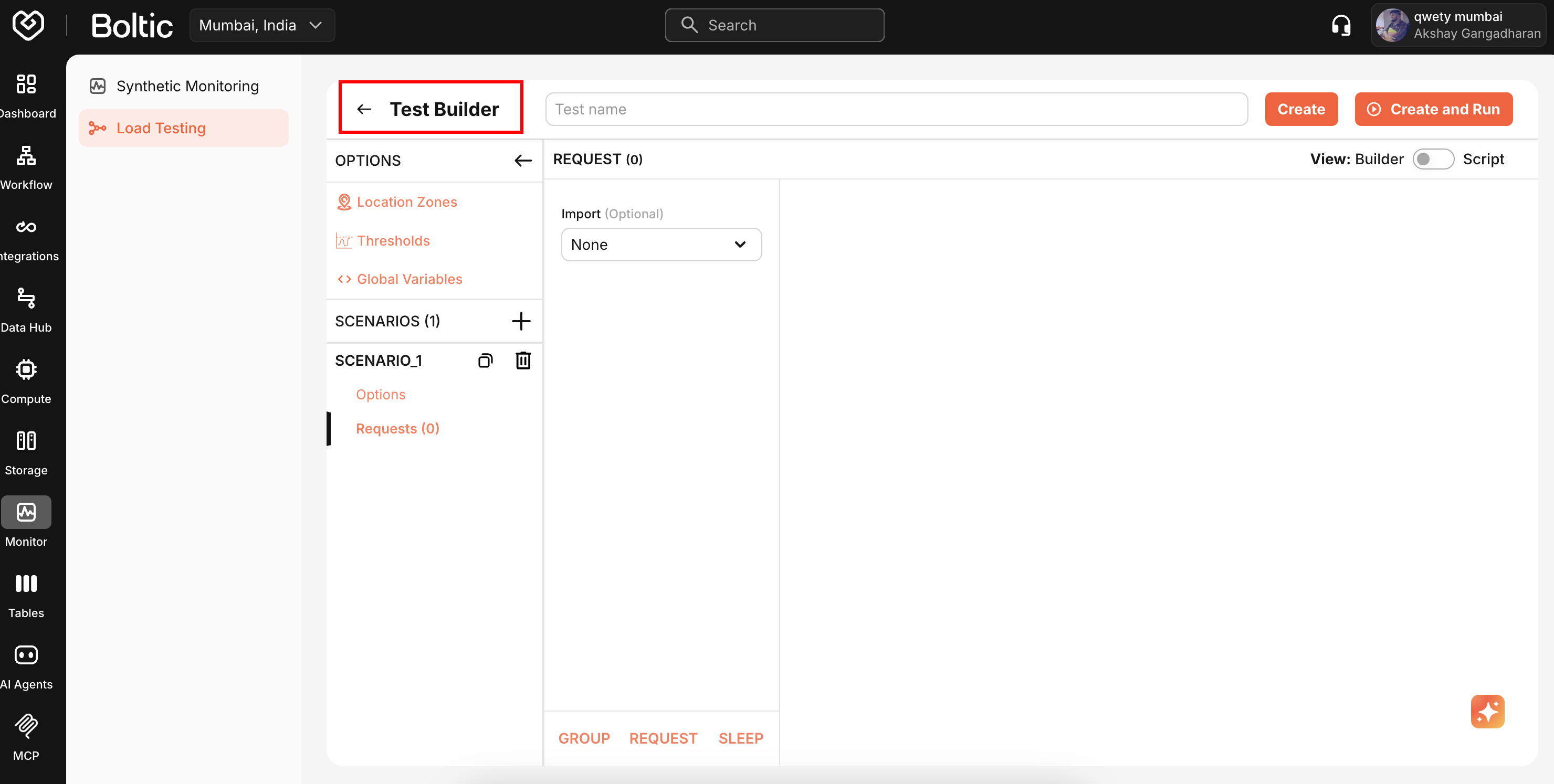The width and height of the screenshot is (1554, 784).
Task: Click the Compute sidebar icon
Action: pyautogui.click(x=25, y=369)
